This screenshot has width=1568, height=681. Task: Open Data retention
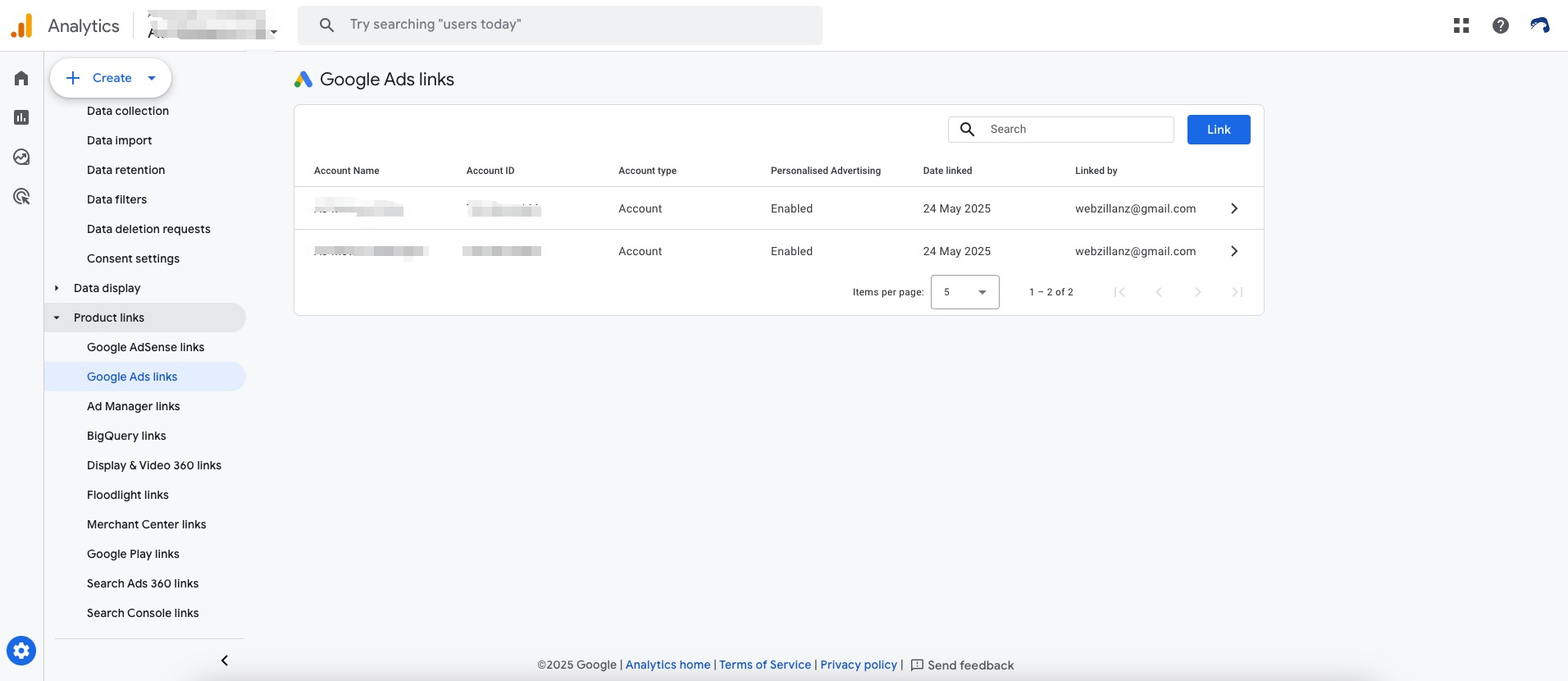126,170
